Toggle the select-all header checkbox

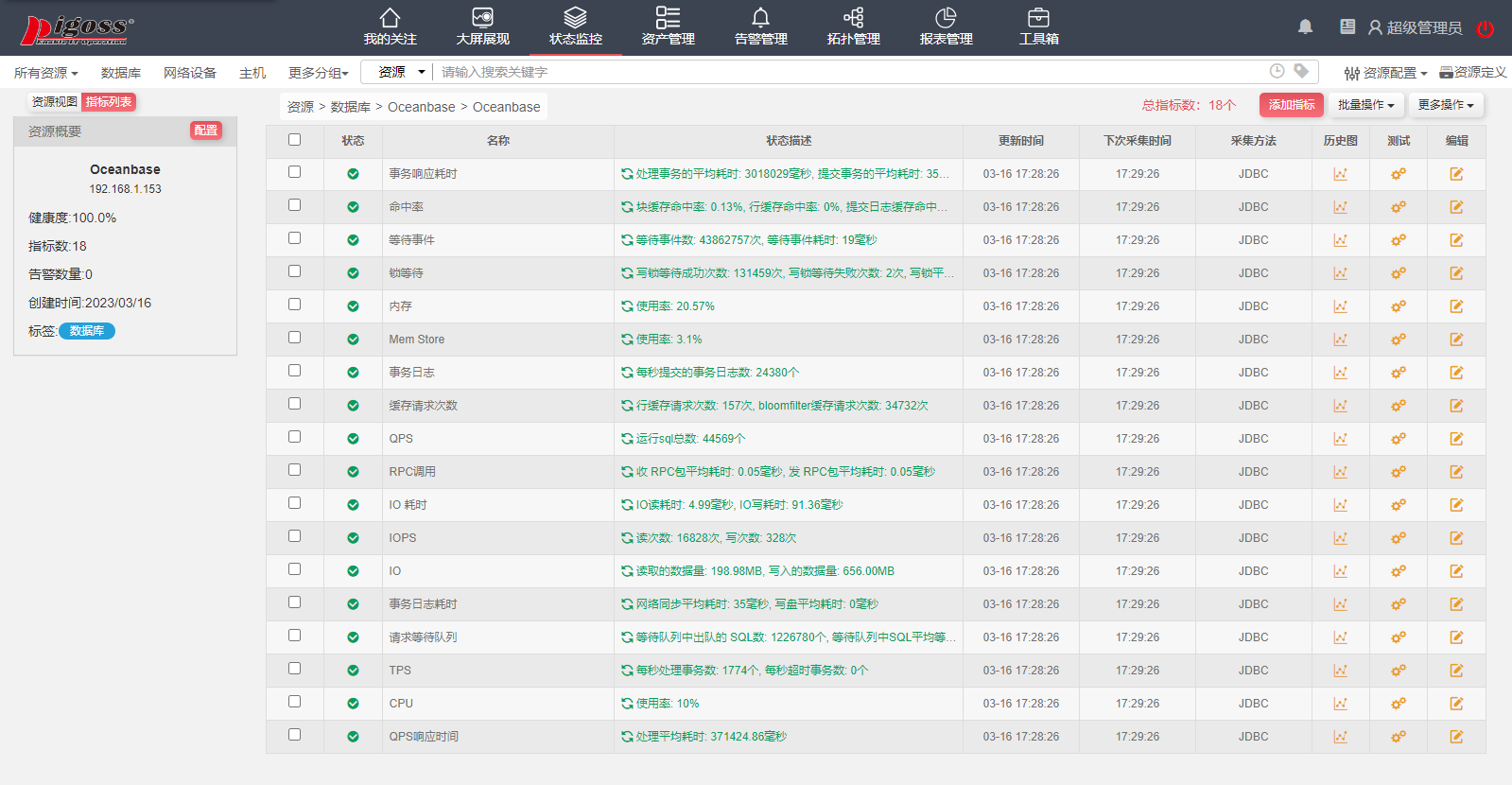point(295,140)
